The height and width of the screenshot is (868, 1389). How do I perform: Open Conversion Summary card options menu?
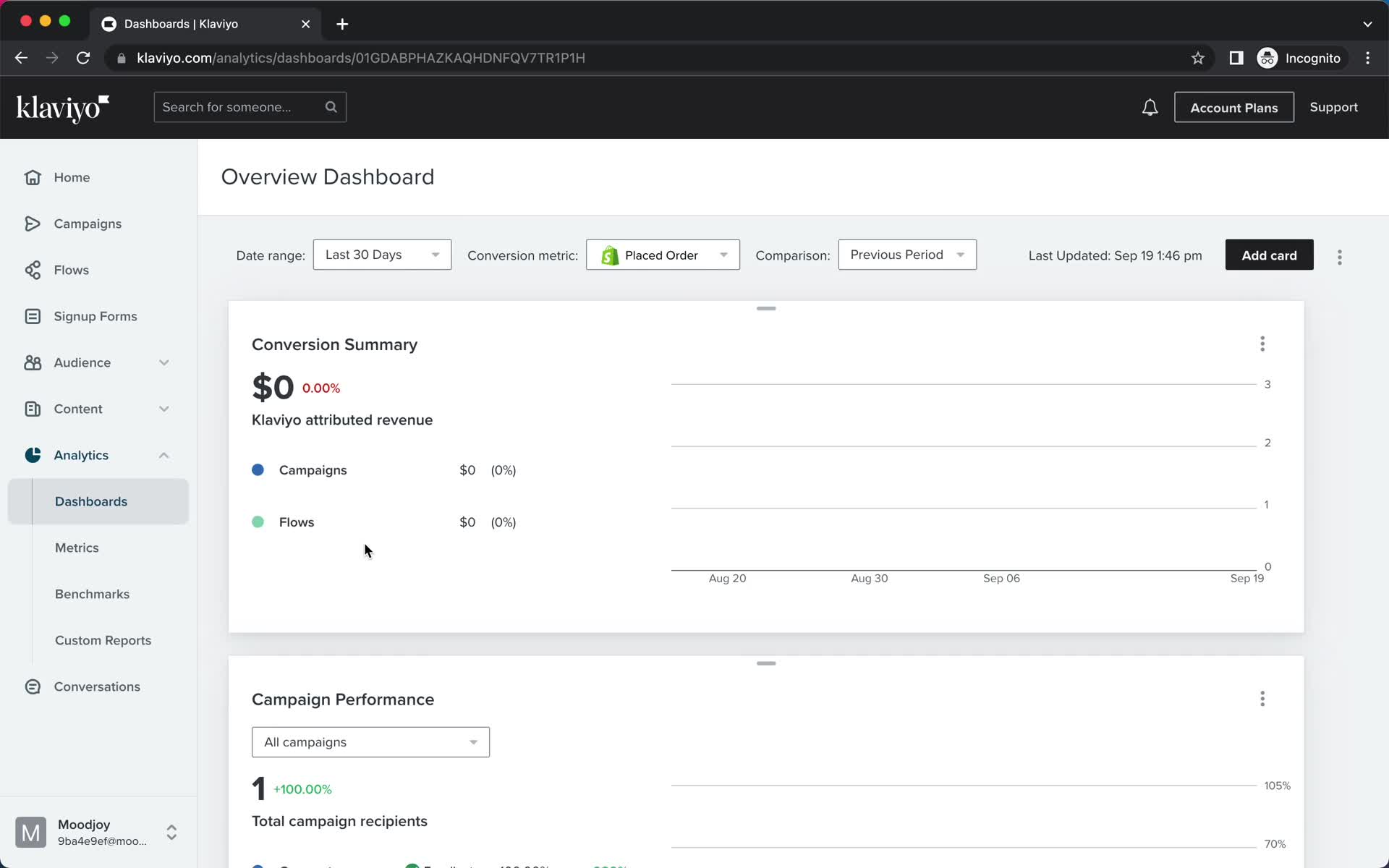tap(1262, 344)
